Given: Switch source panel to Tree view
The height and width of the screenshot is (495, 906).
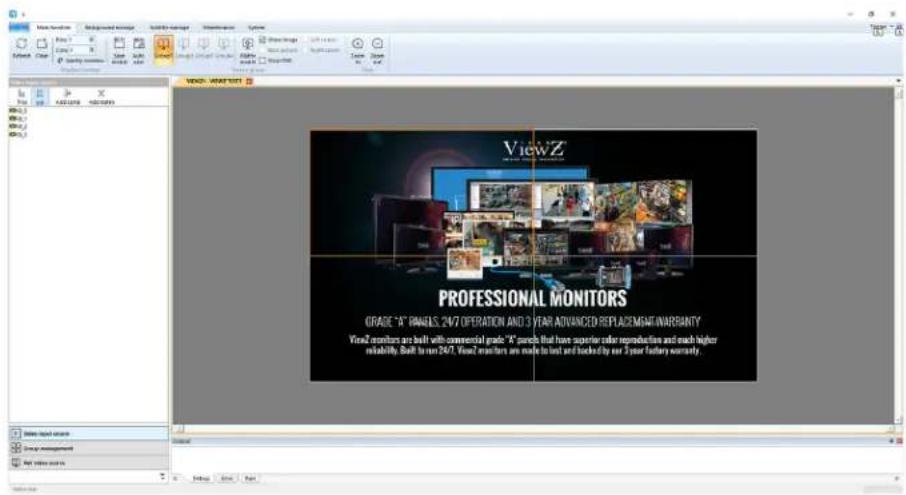Looking at the screenshot, I should click(x=22, y=96).
